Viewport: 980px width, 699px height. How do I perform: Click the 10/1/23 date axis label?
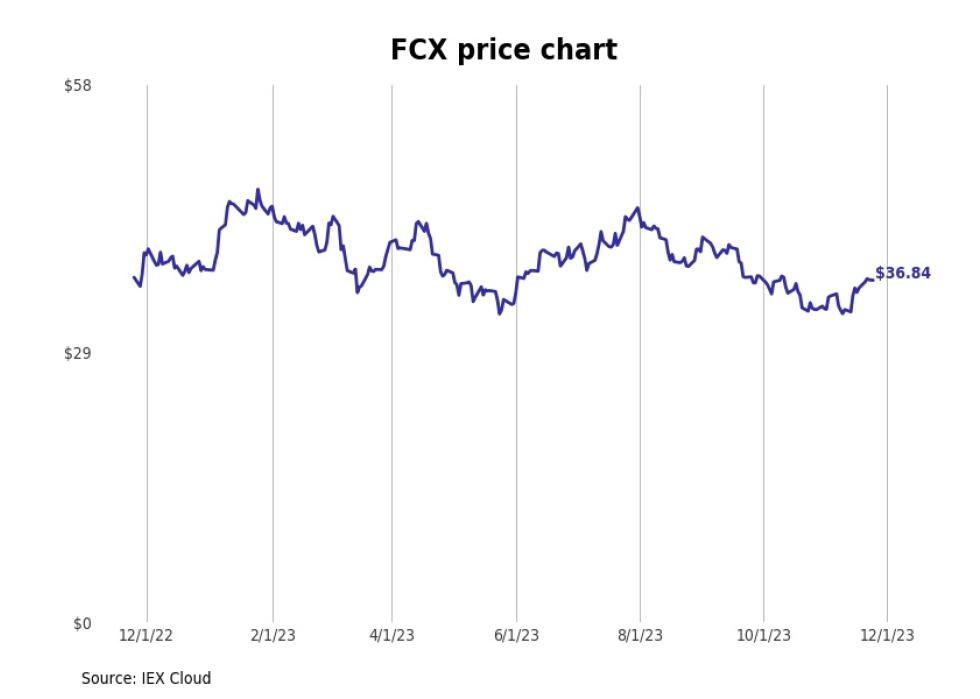pos(763,635)
